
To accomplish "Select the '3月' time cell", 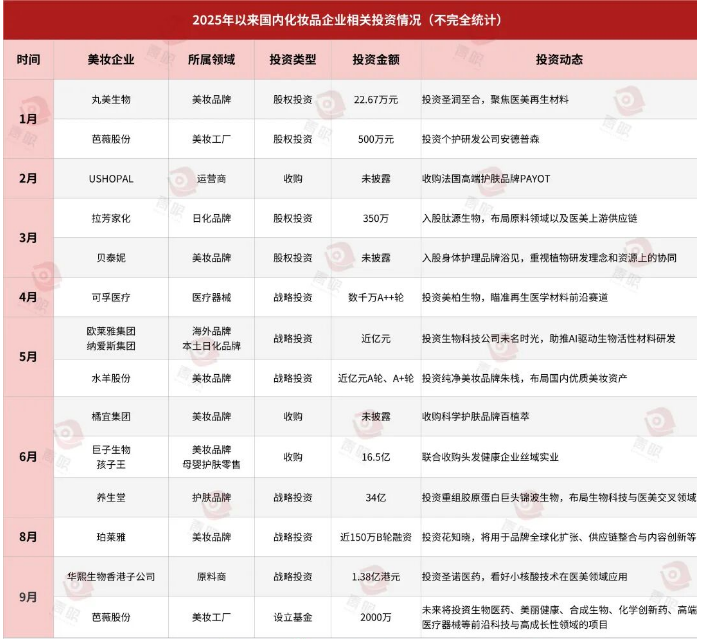I will (x=28, y=238).
